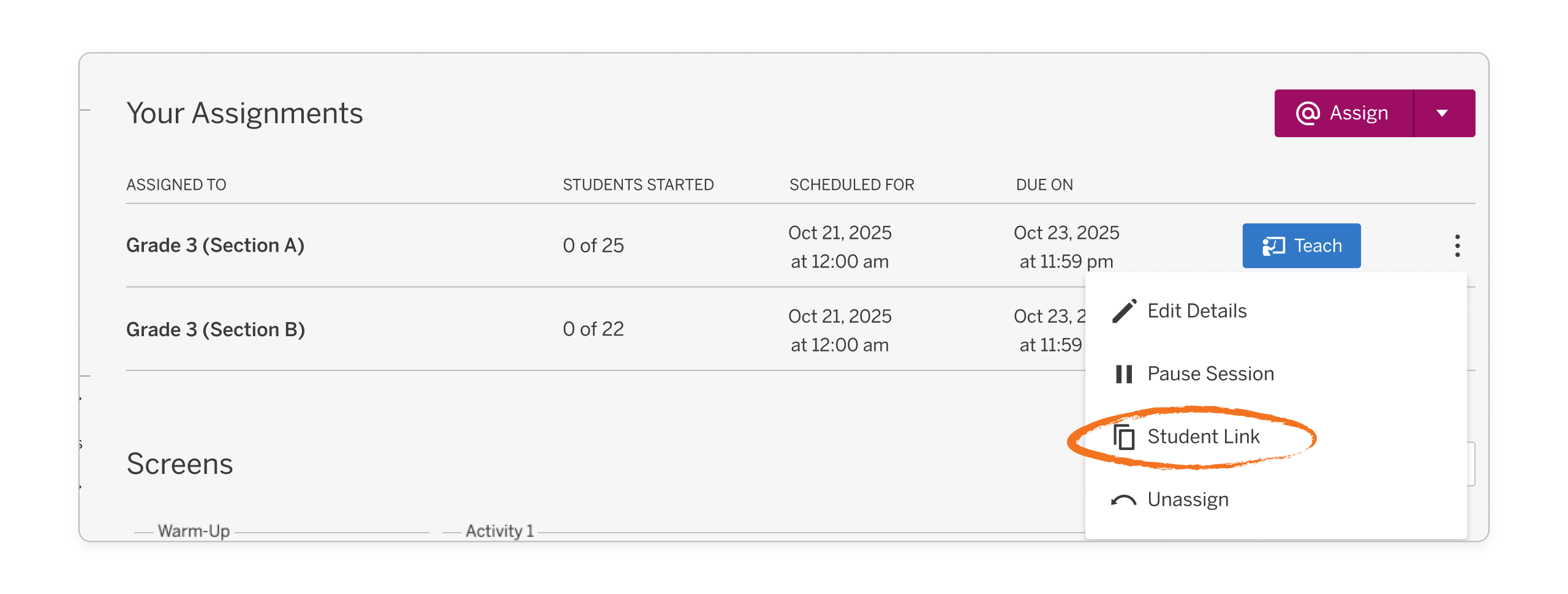
Task: Click the copy icon beside Student Link
Action: click(x=1126, y=437)
